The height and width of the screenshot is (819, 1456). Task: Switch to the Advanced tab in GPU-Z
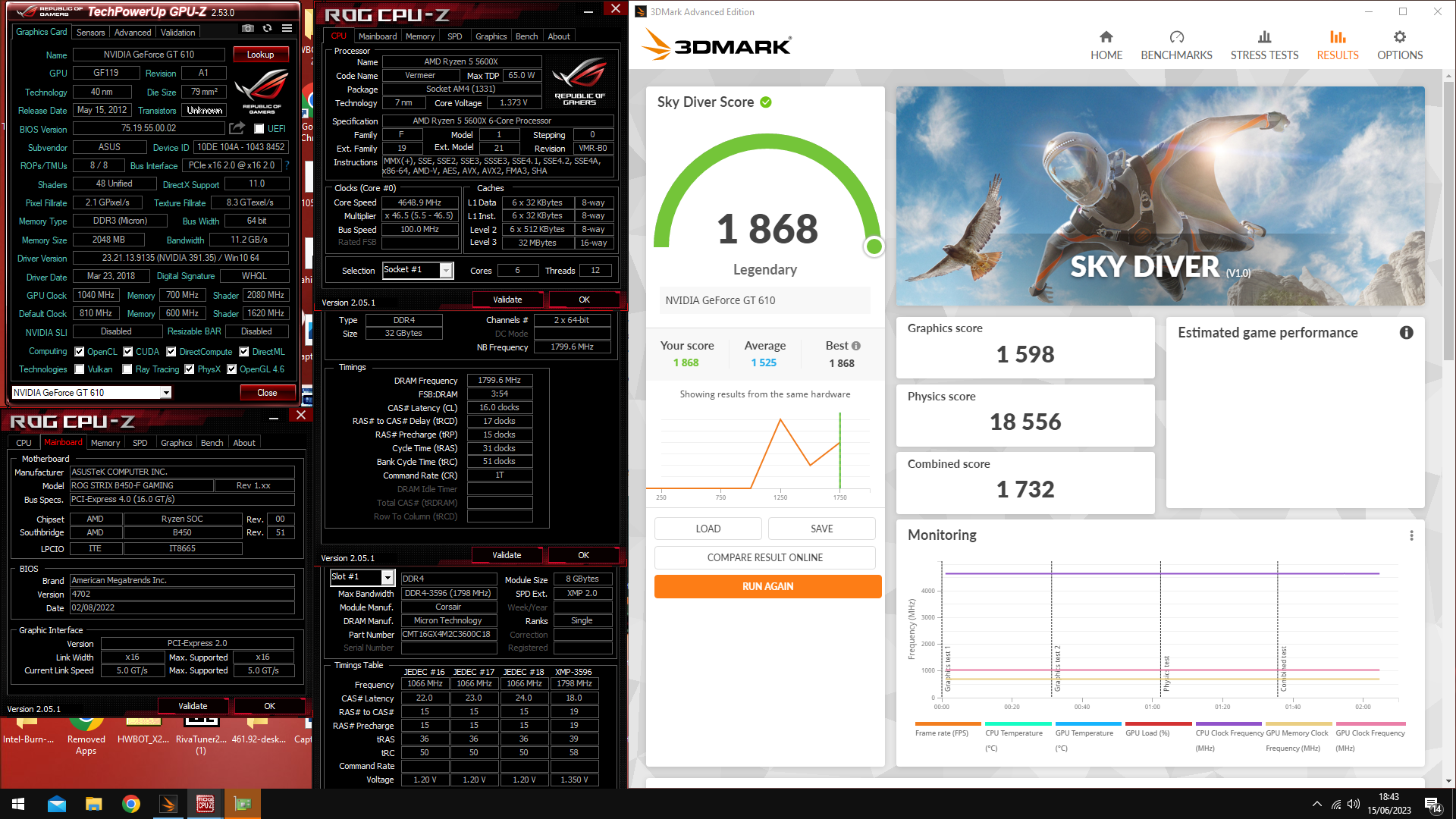(133, 33)
